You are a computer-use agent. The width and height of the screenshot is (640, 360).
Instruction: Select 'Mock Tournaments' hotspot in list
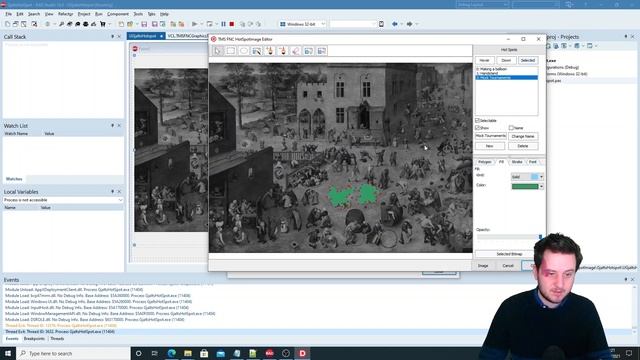click(507, 78)
